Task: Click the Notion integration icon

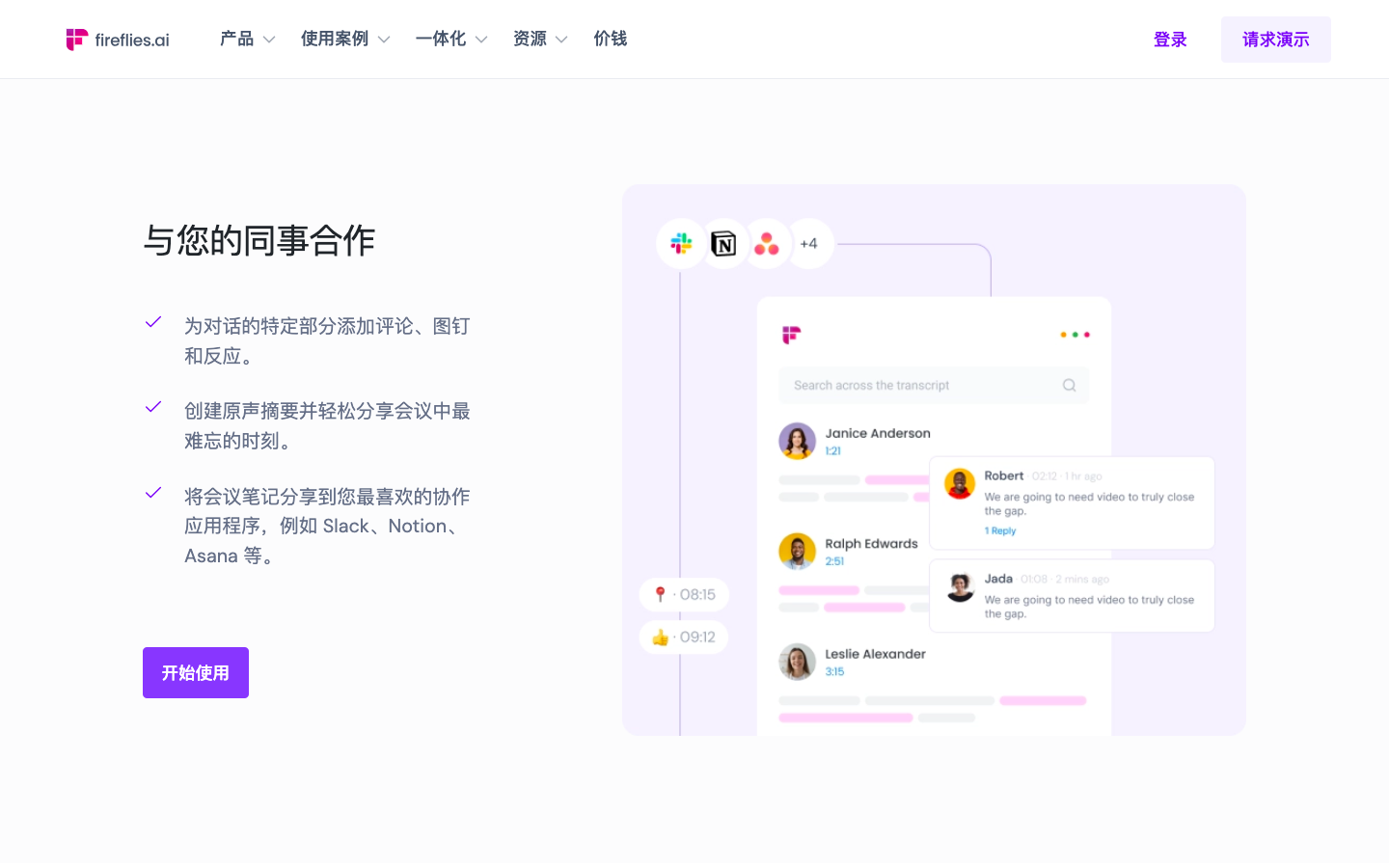Action: (723, 244)
